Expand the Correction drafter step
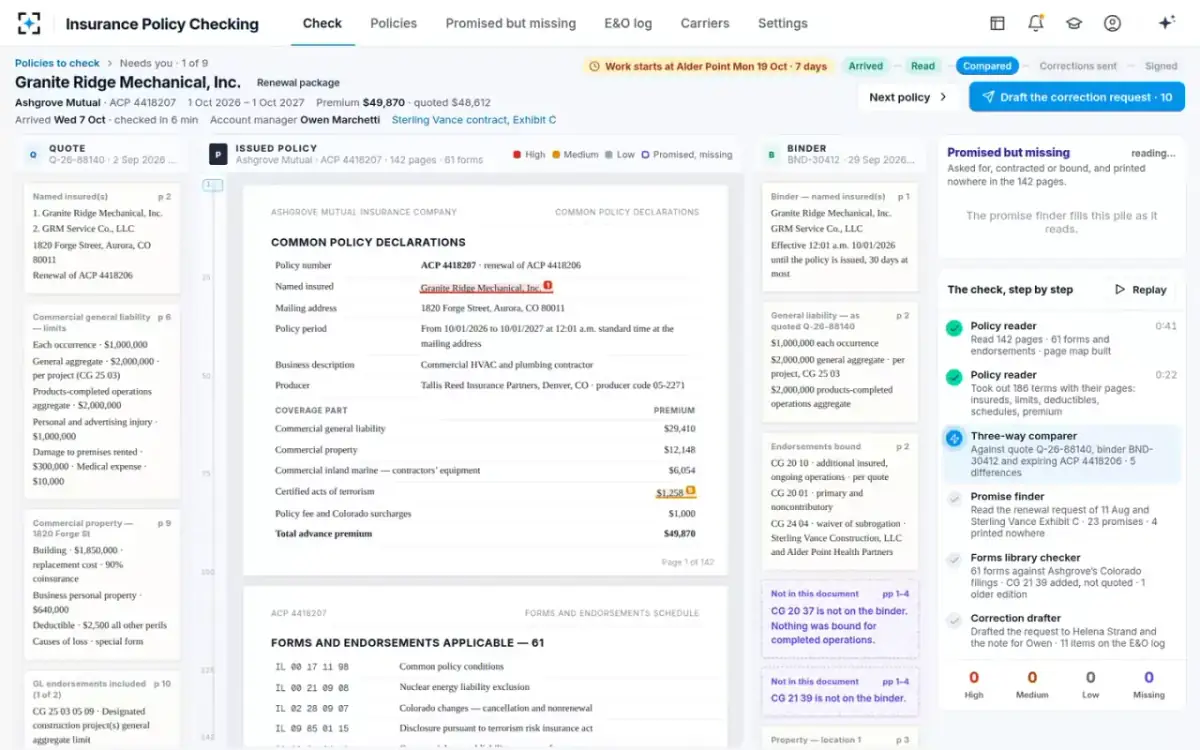The image size is (1200, 750). click(x=1060, y=631)
